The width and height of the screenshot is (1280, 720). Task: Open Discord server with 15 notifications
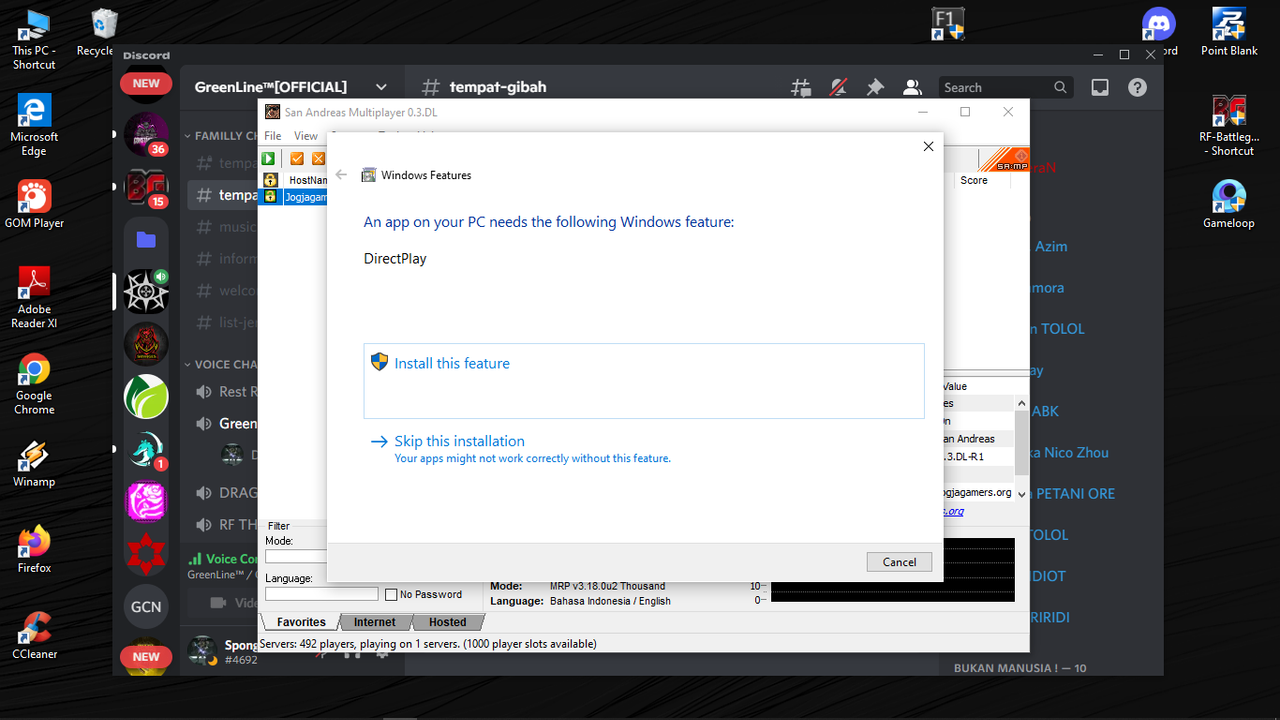click(146, 188)
